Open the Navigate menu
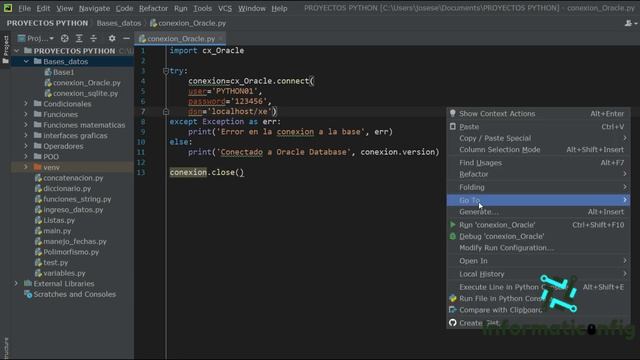640x360 pixels. click(x=94, y=8)
